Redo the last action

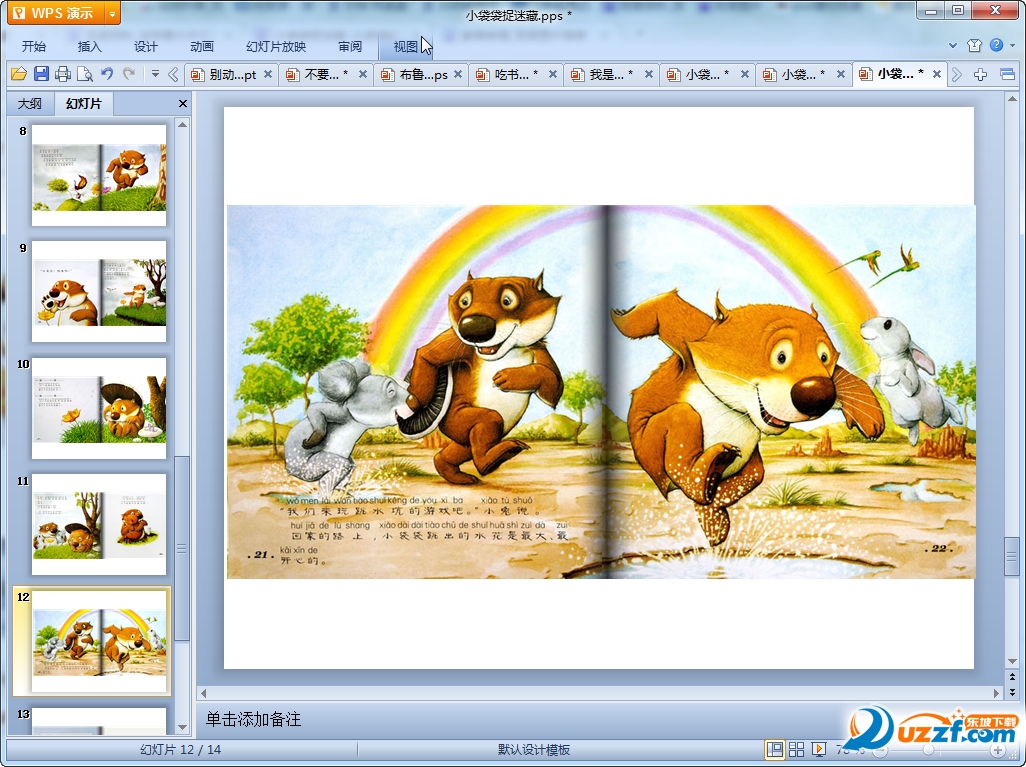click(129, 74)
